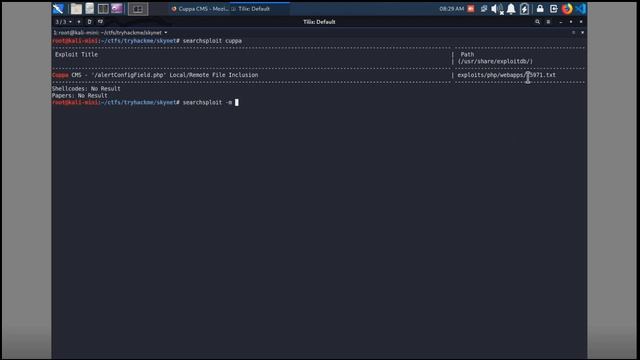
Task: Open the 08:29 AM clock
Action: 451,9
